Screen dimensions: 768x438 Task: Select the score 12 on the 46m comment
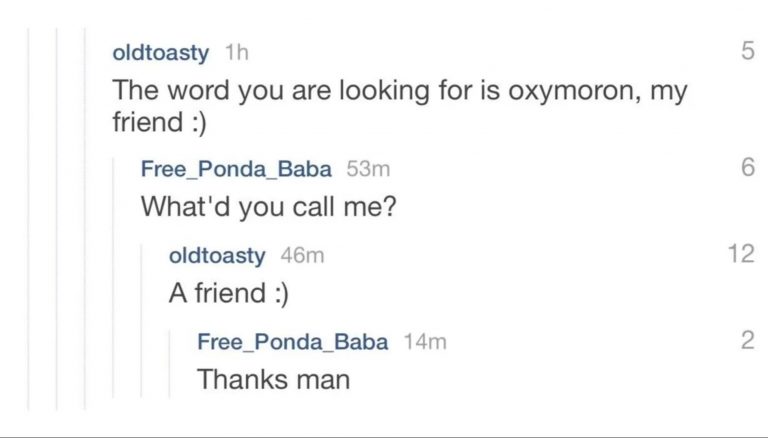coord(741,254)
